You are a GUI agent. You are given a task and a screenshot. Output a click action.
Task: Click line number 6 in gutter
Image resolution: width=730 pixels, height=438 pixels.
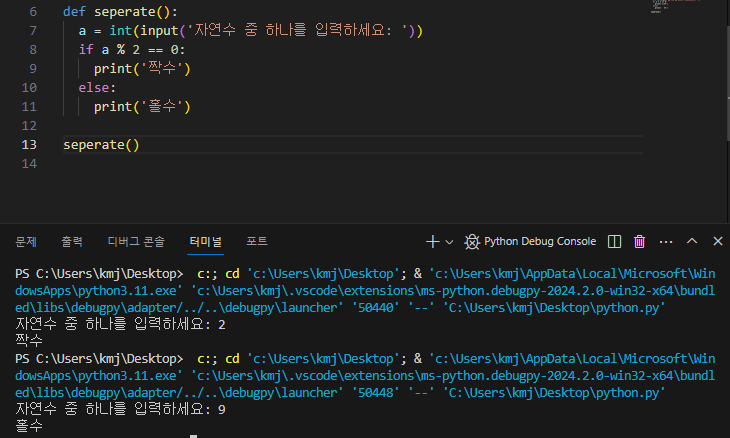point(33,12)
